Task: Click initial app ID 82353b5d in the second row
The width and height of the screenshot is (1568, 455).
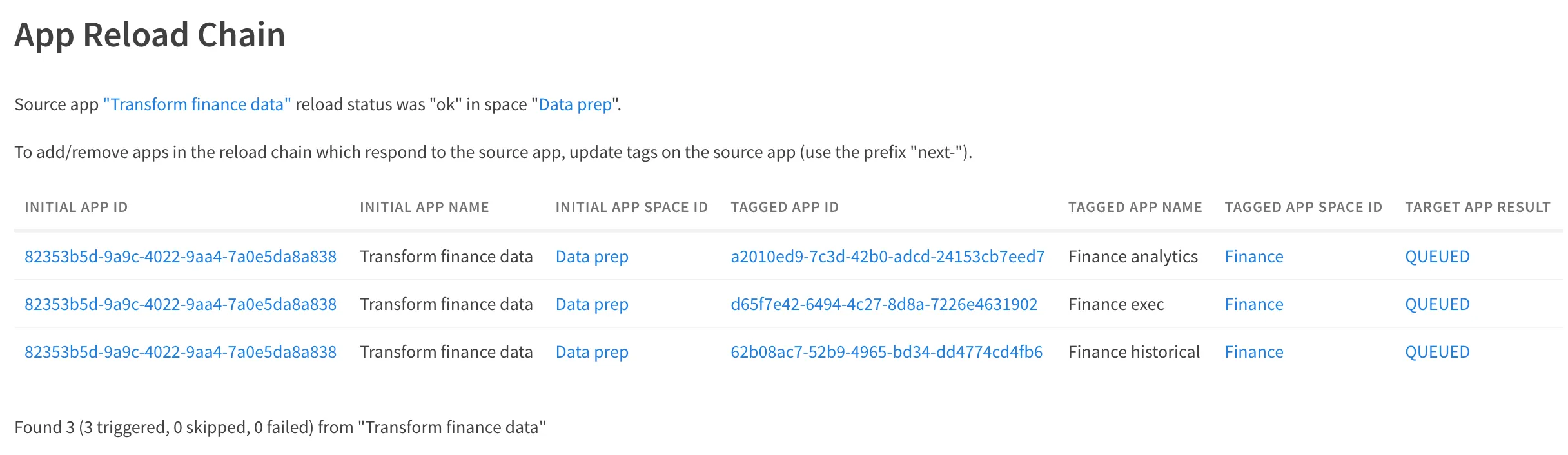Action: [181, 304]
